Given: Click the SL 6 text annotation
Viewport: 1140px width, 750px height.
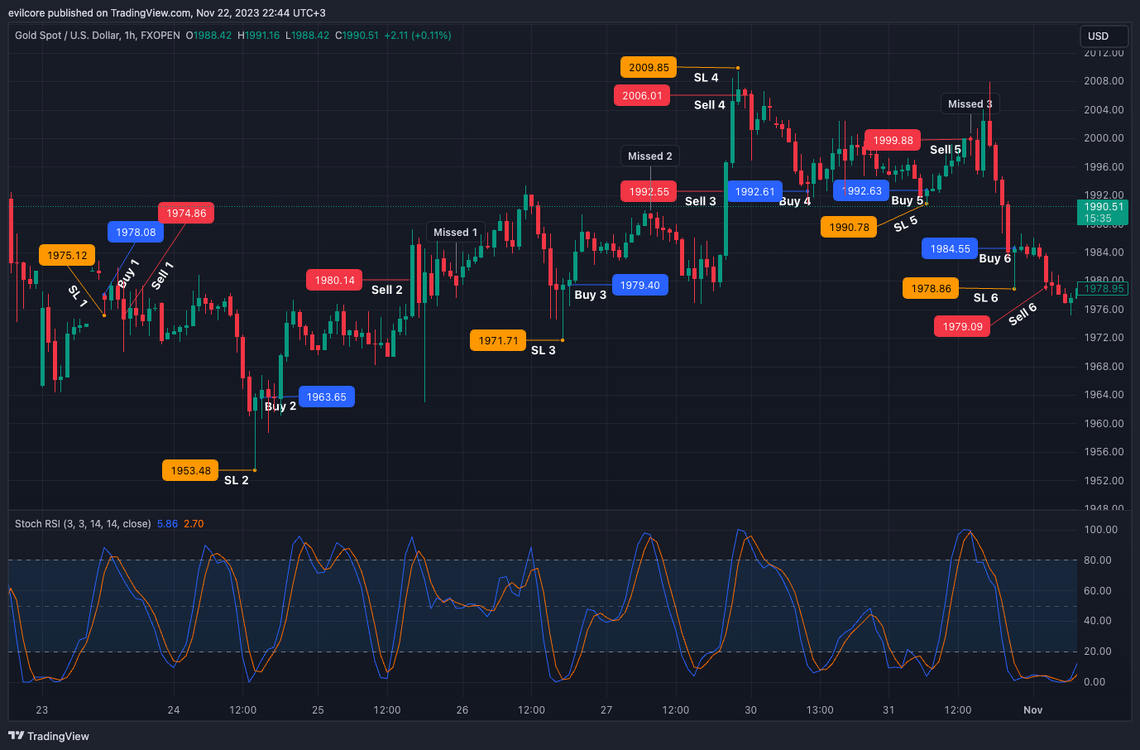Looking at the screenshot, I should [x=986, y=297].
